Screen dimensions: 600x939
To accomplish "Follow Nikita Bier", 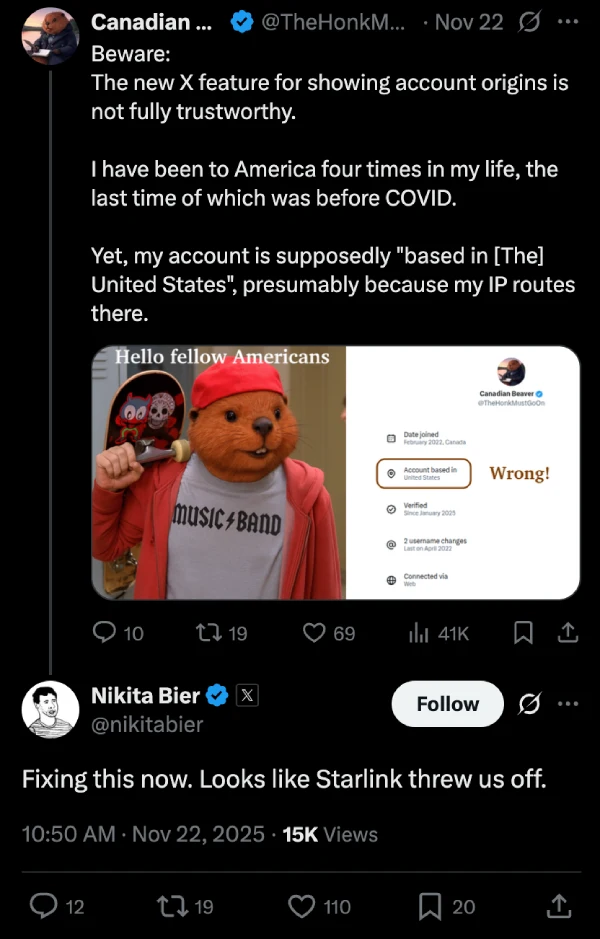I will click(447, 704).
